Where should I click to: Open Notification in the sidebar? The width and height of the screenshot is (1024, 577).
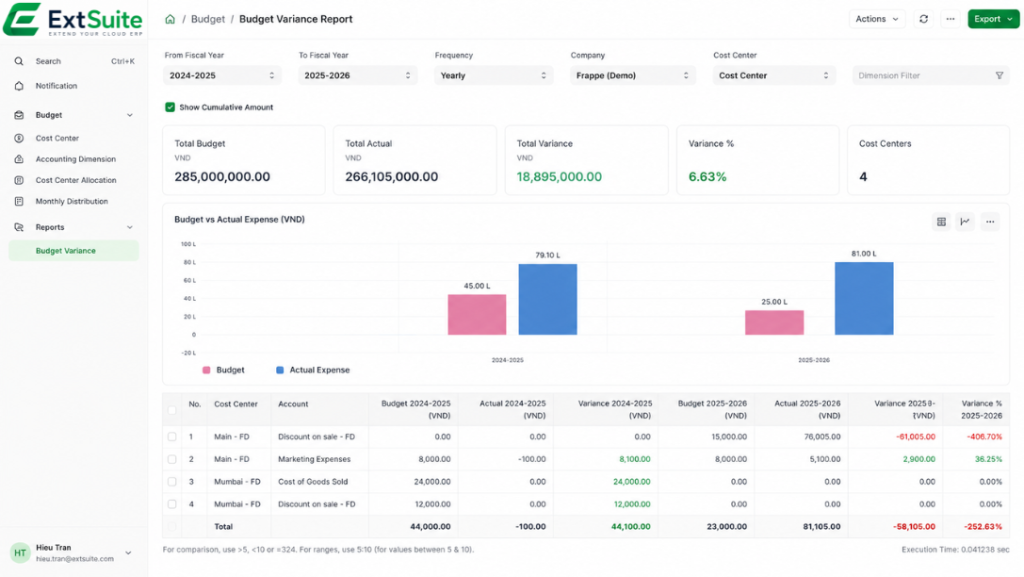pos(56,86)
